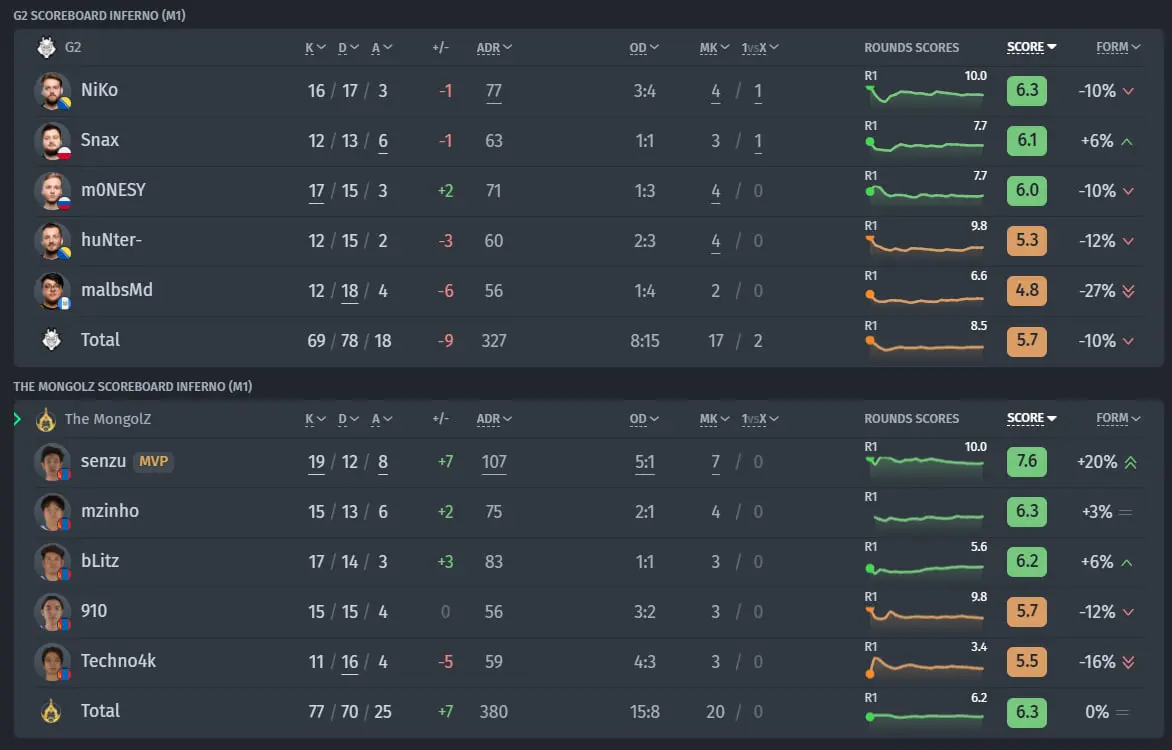
Task: Click NiKo's 6.3 score badge
Action: (x=1026, y=90)
